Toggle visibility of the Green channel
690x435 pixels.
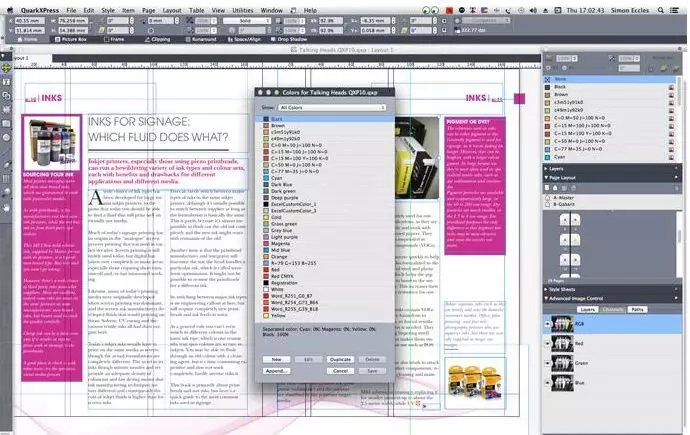[x=547, y=363]
